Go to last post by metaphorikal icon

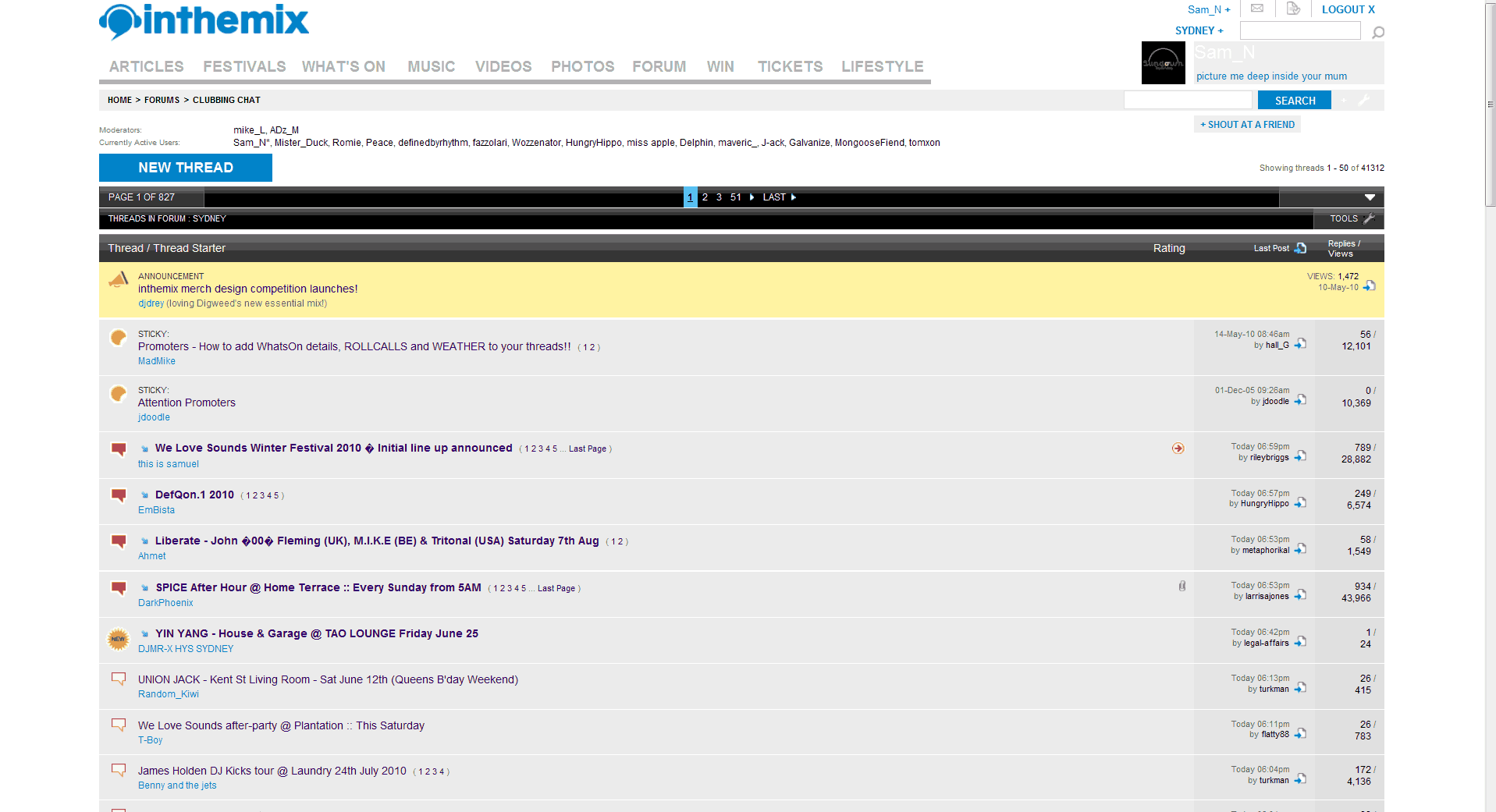point(1300,549)
